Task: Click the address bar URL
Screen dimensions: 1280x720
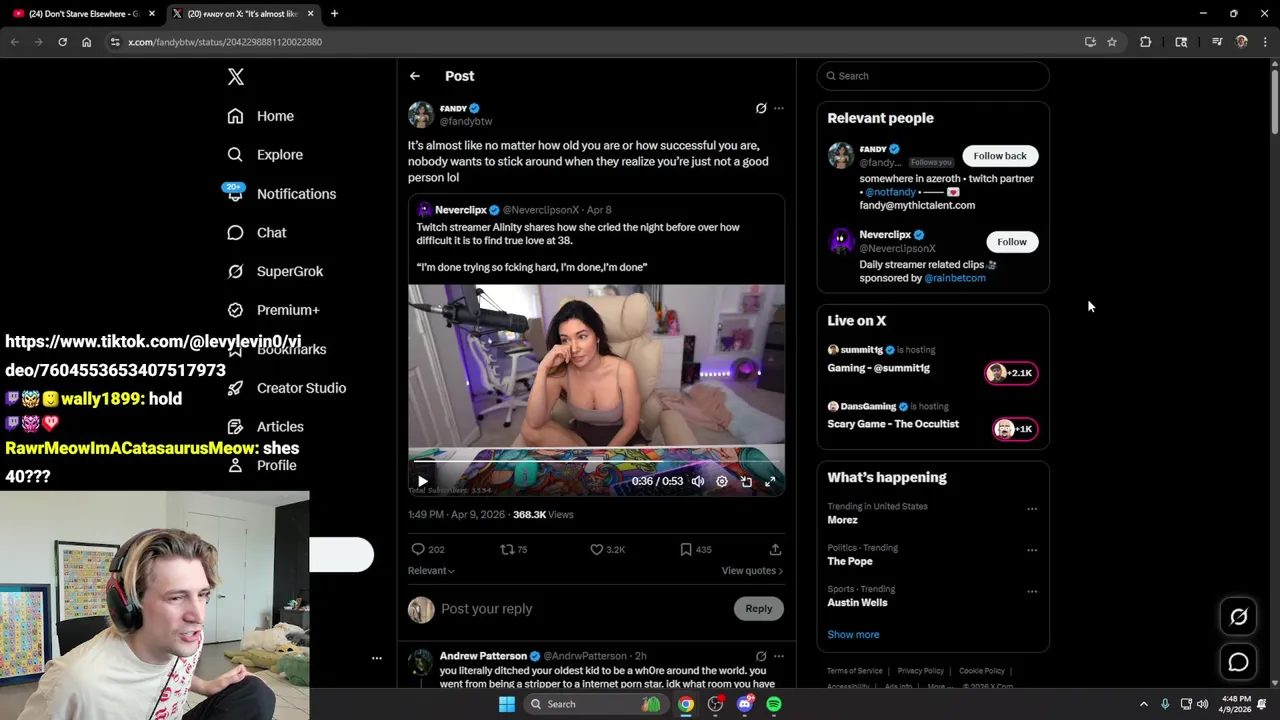Action: (x=225, y=42)
